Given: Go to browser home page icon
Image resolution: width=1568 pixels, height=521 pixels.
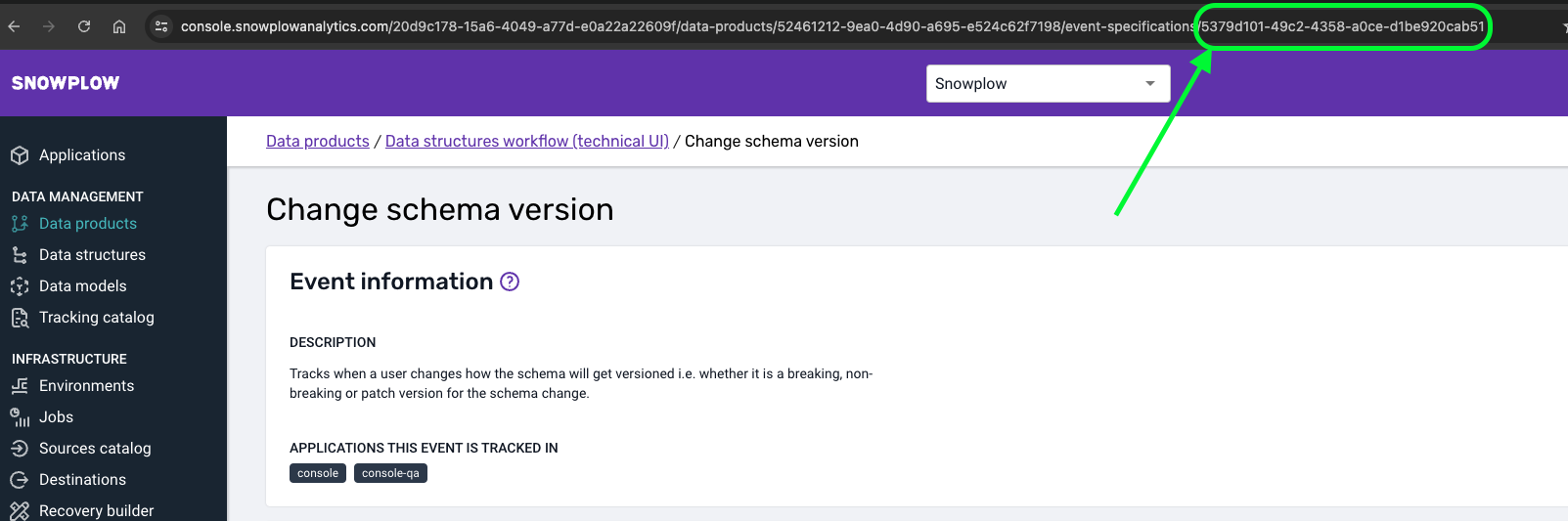Looking at the screenshot, I should pos(119,26).
